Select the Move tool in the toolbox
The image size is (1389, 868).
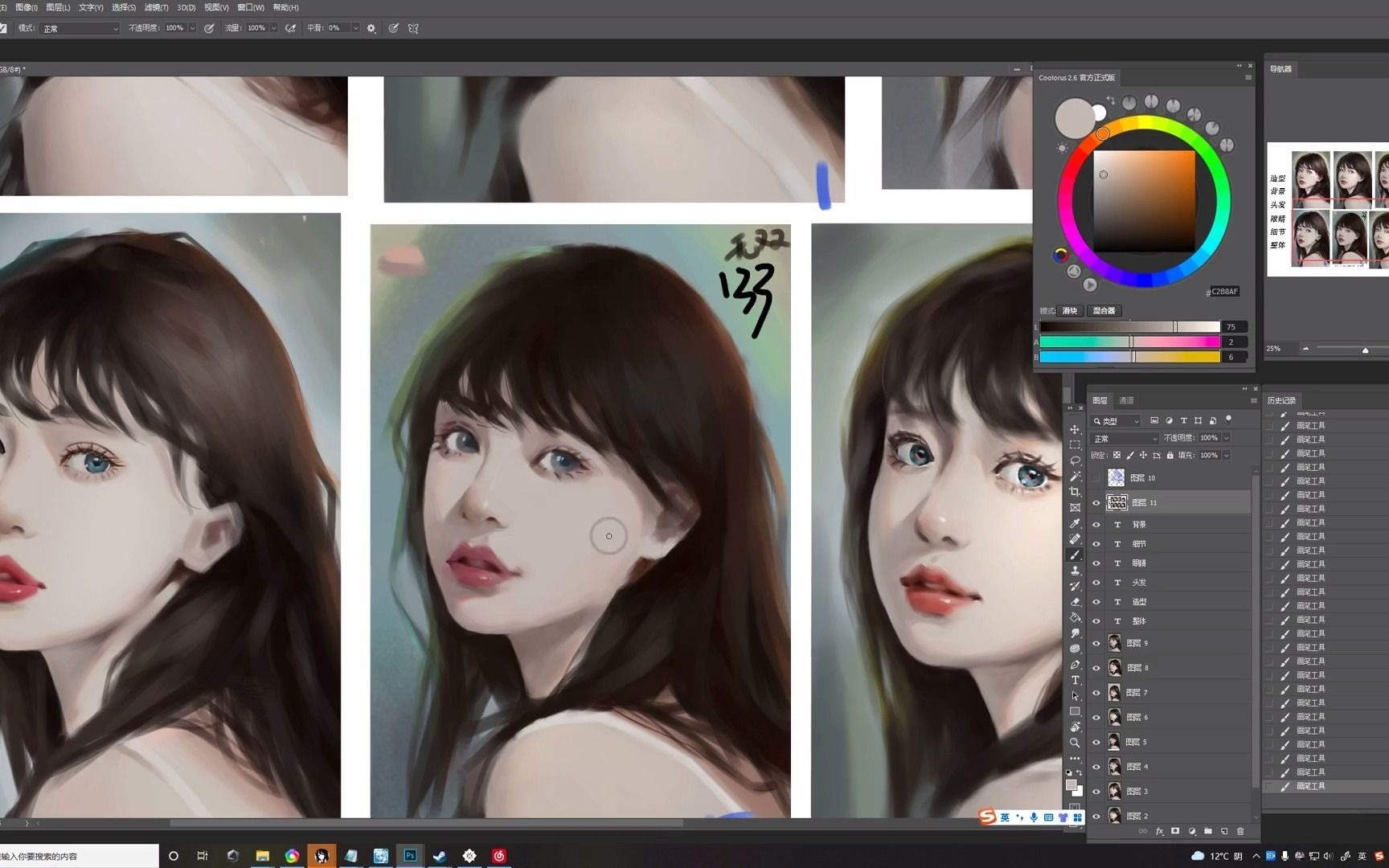pyautogui.click(x=1075, y=429)
